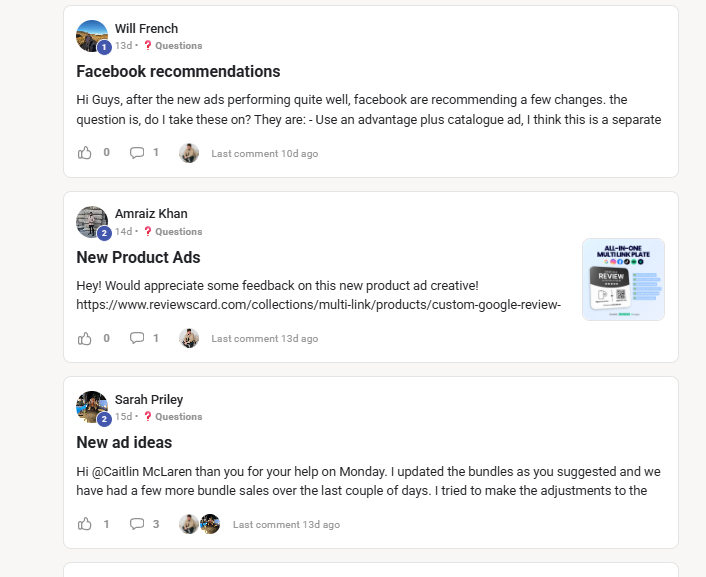Like the Facebook recommendations post
Image resolution: width=706 pixels, height=577 pixels.
(85, 153)
